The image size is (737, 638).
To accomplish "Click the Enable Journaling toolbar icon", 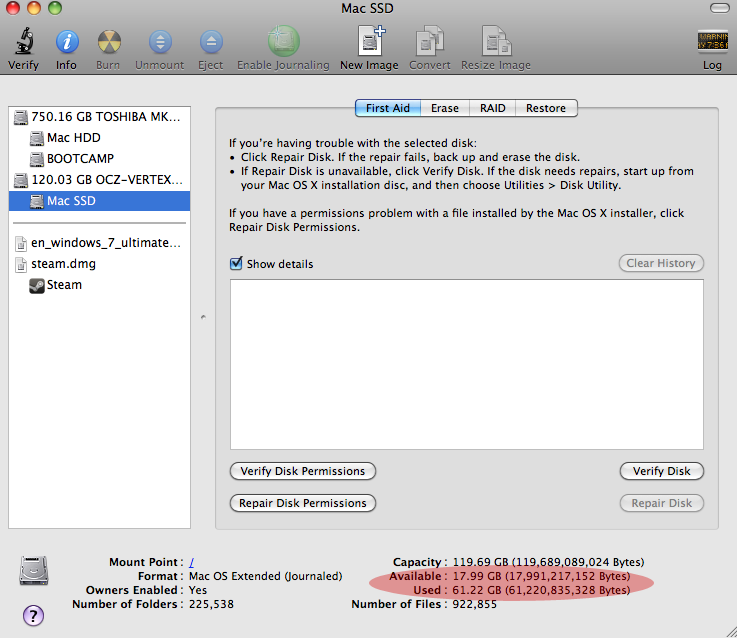I will coord(283,41).
